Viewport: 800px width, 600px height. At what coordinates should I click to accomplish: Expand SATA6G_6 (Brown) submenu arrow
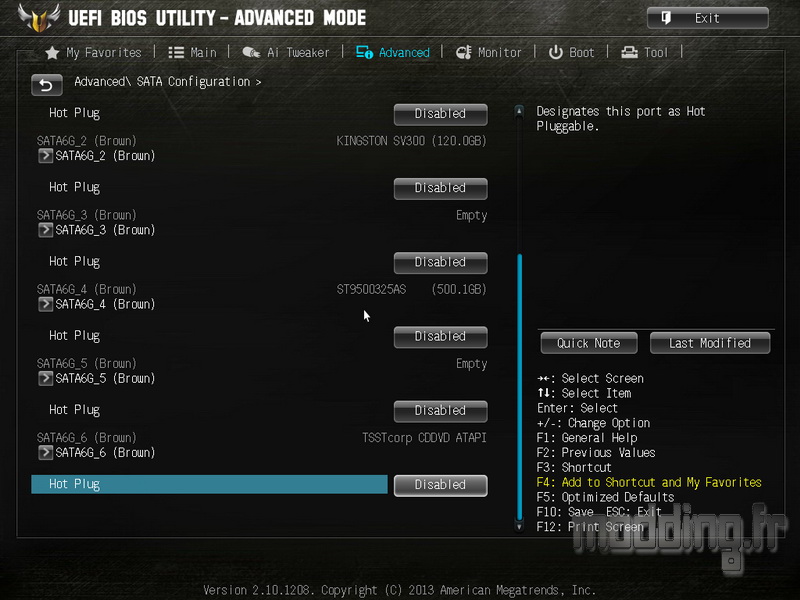pyautogui.click(x=45, y=453)
